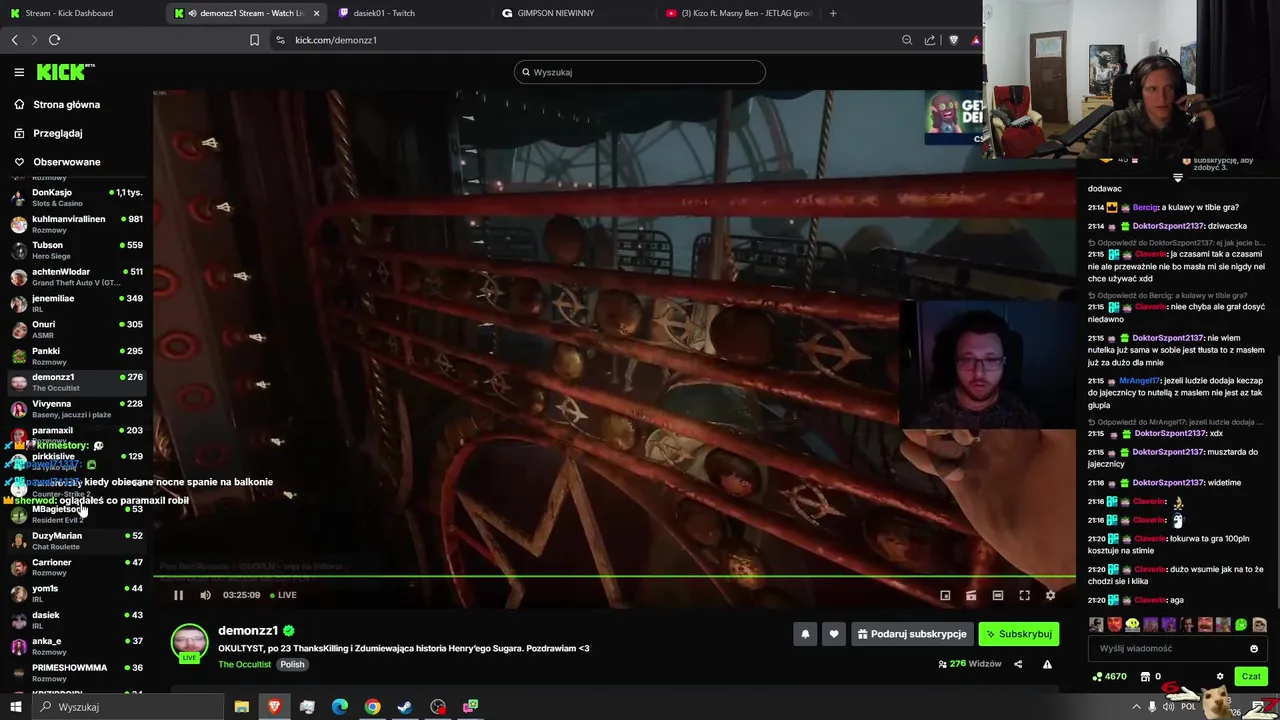Image resolution: width=1280 pixels, height=720 pixels.
Task: Open DonKasjo channel in sidebar
Action: tap(76, 197)
